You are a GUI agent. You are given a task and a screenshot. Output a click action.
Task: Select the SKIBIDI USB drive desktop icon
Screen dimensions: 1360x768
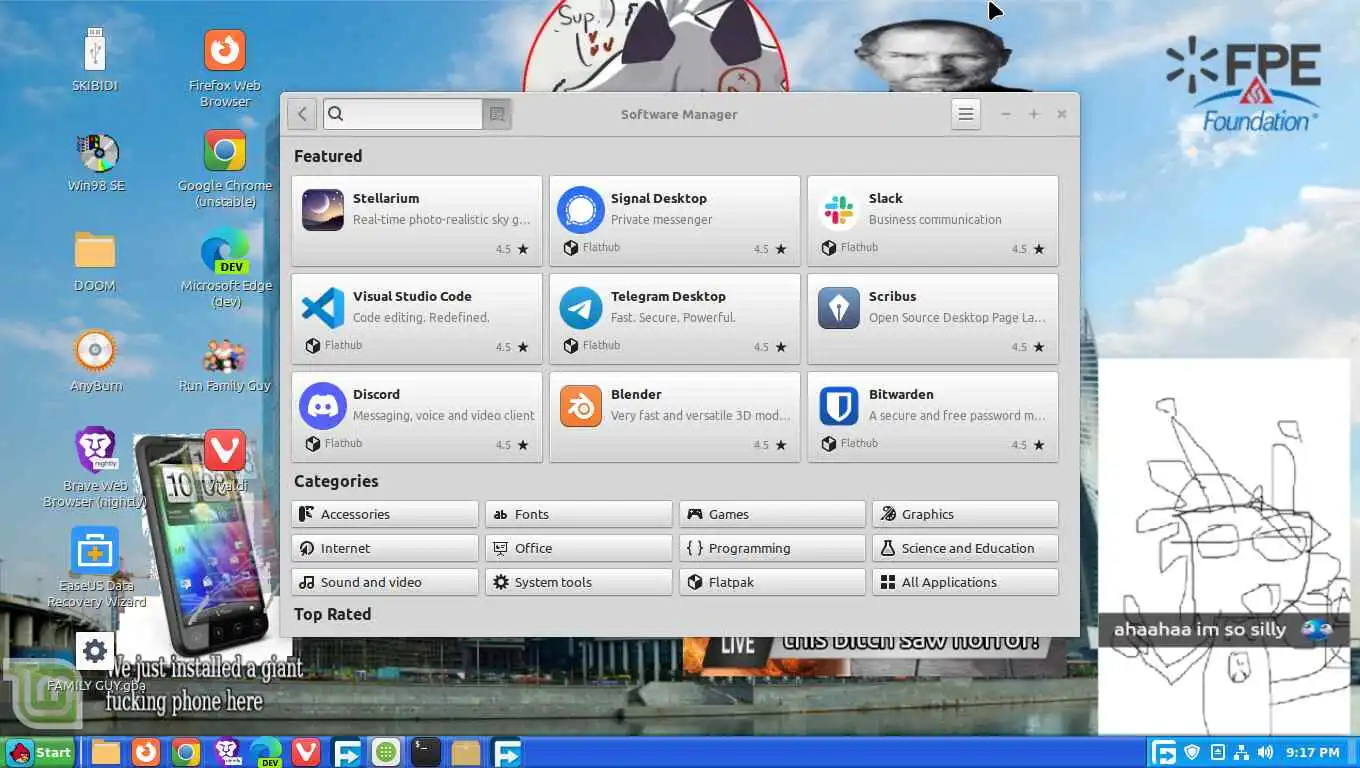coord(95,60)
